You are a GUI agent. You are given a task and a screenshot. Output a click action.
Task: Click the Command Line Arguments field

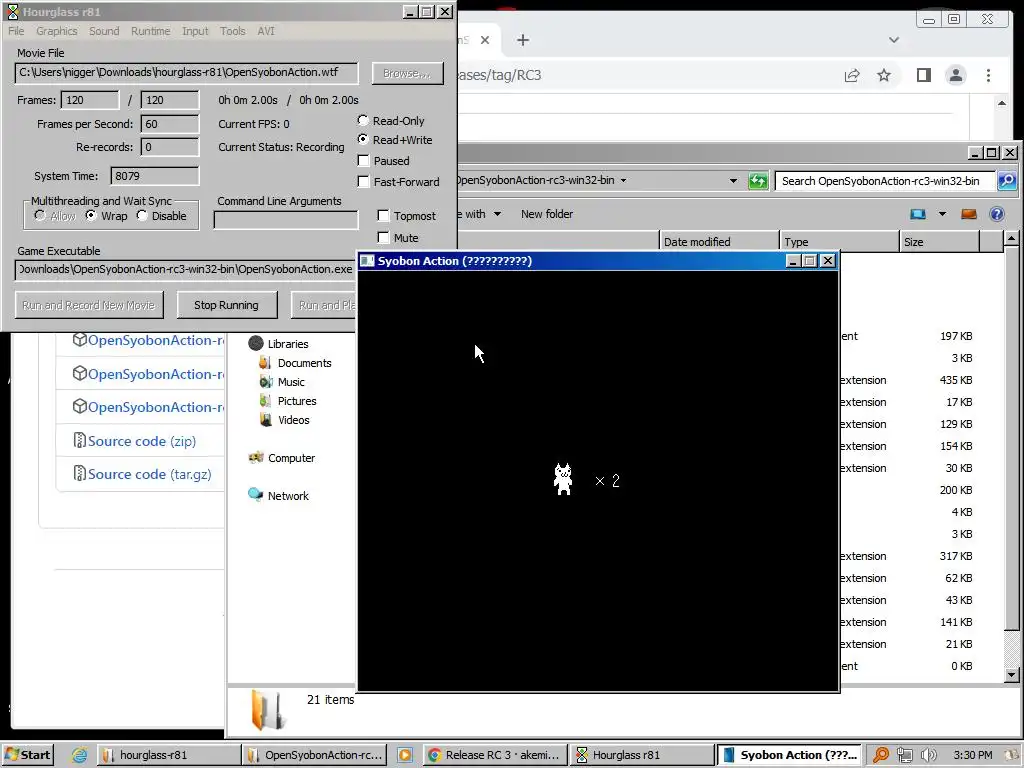coord(285,220)
